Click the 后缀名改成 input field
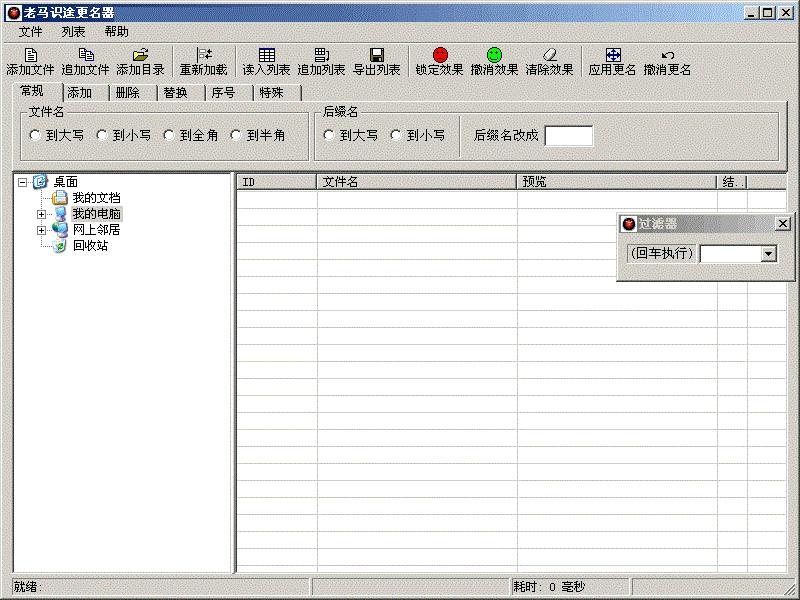Viewport: 800px width, 600px height. [x=568, y=136]
